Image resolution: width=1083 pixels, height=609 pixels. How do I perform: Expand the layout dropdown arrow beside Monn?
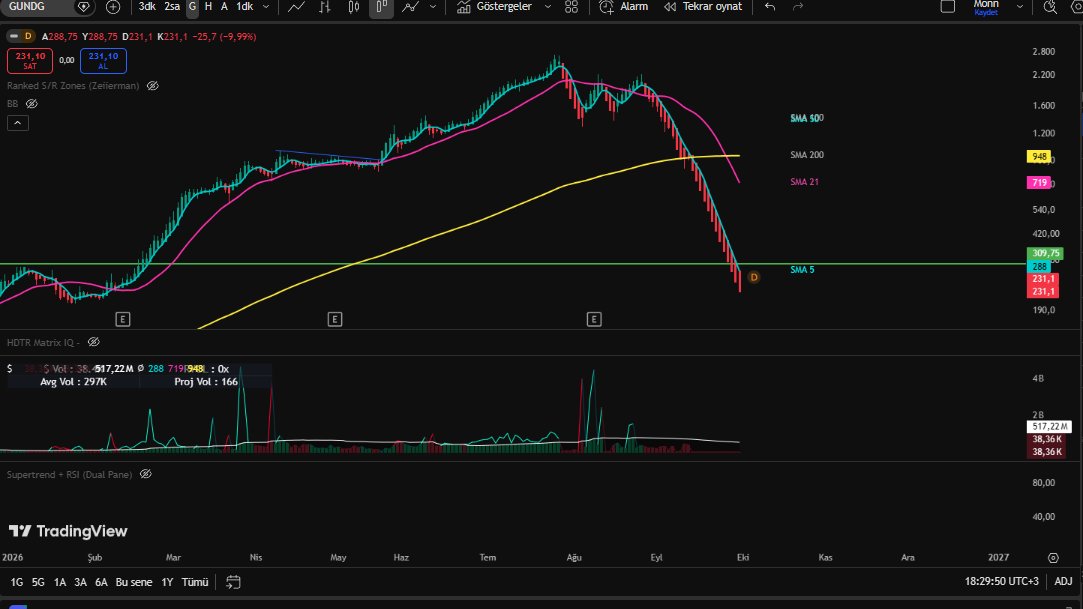tap(1019, 7)
